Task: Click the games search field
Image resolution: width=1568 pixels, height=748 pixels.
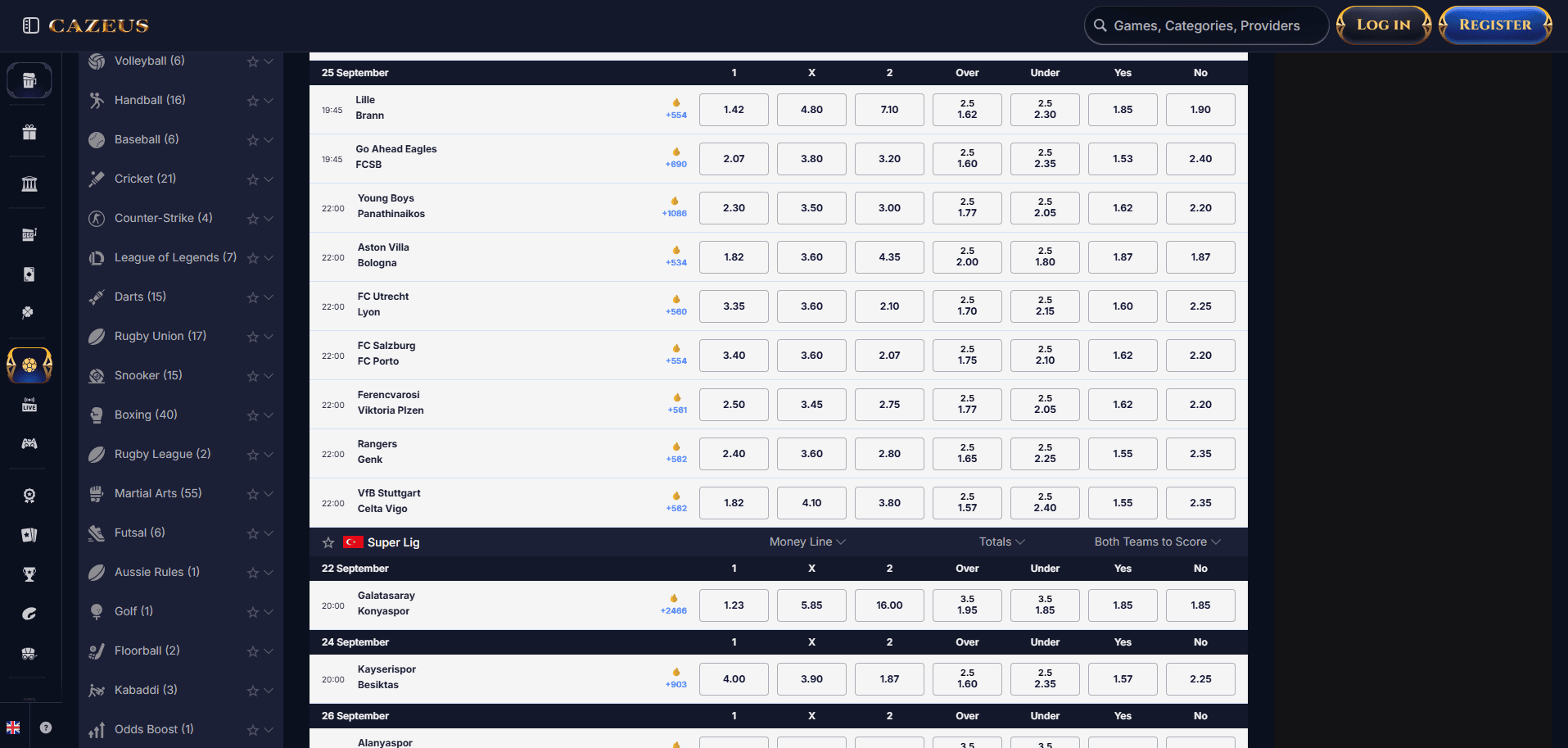Action: [1207, 25]
